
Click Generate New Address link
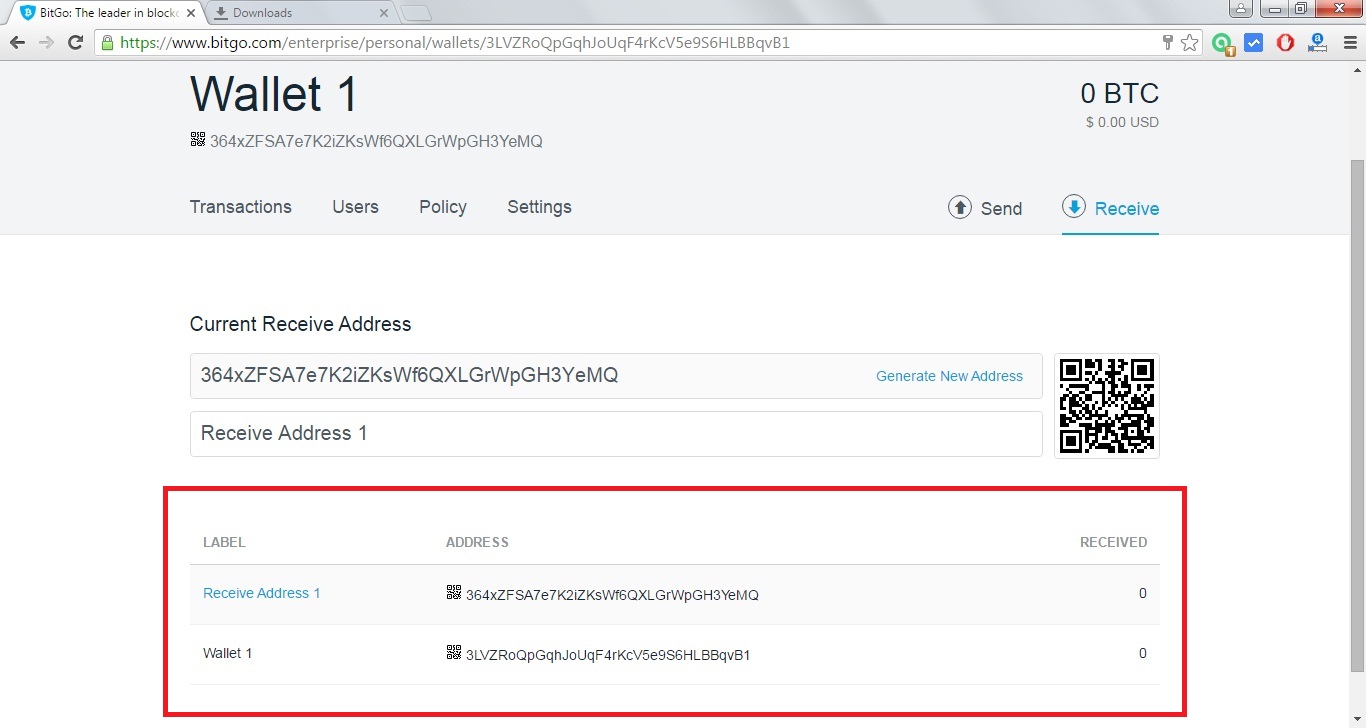click(949, 376)
